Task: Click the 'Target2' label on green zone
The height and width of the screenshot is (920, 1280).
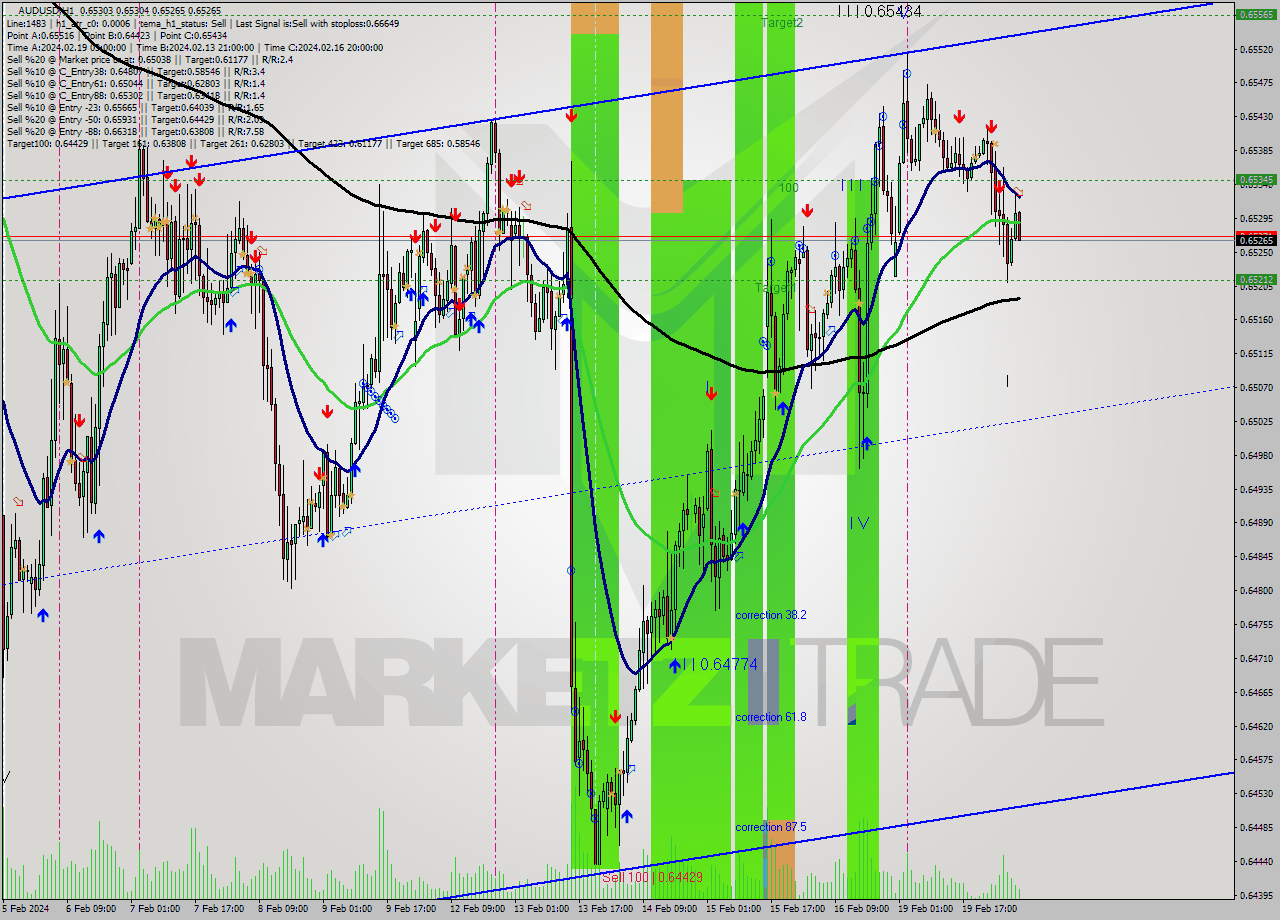Action: (781, 22)
